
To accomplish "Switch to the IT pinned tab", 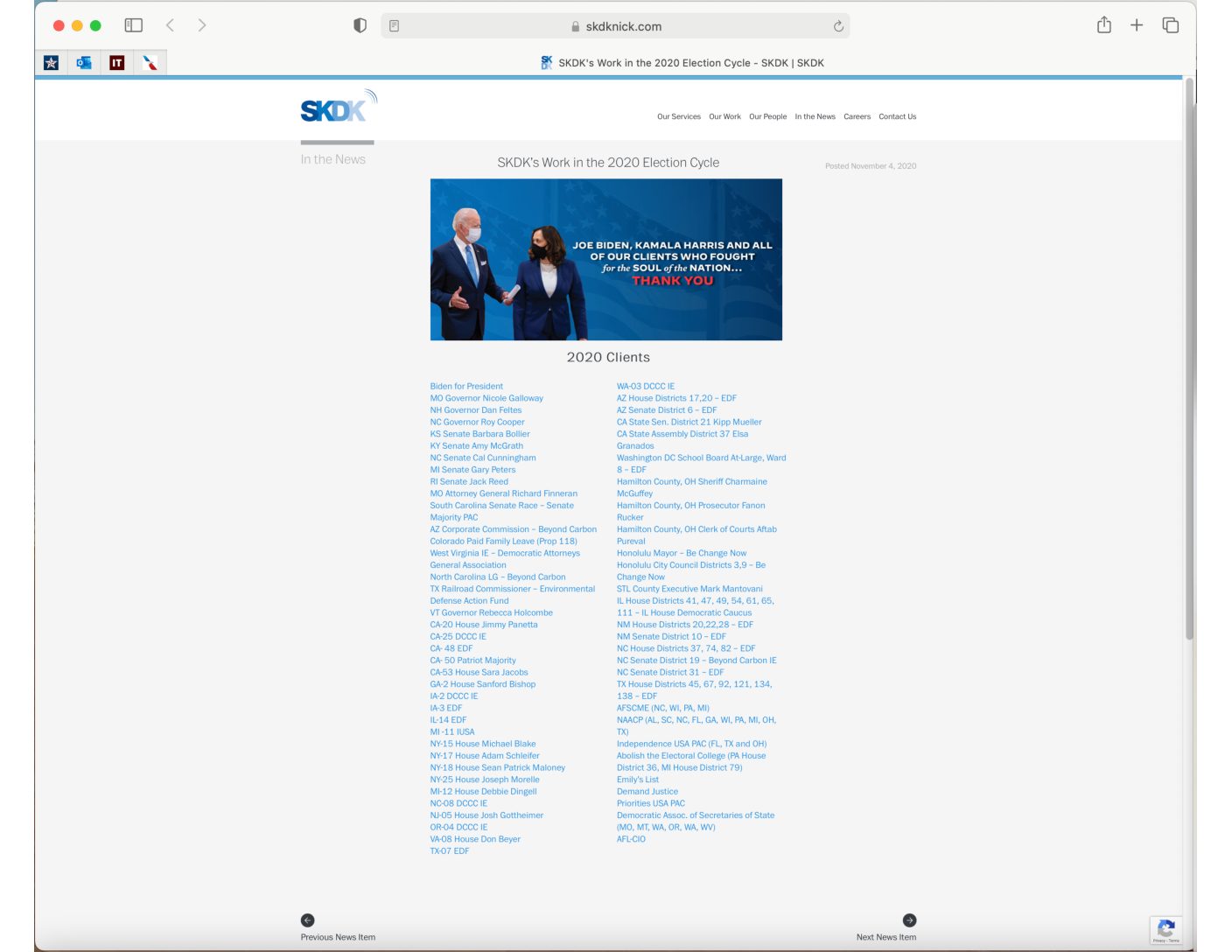I will [x=116, y=63].
